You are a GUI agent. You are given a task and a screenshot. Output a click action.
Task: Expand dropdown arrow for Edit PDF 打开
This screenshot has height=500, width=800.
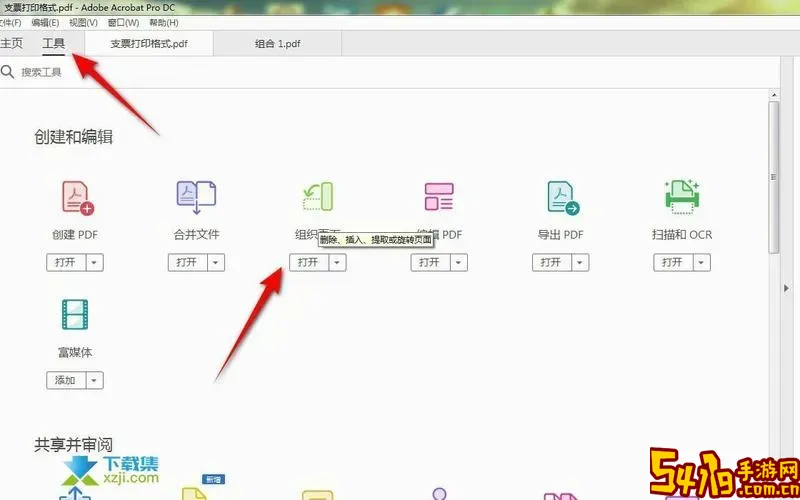tap(459, 263)
